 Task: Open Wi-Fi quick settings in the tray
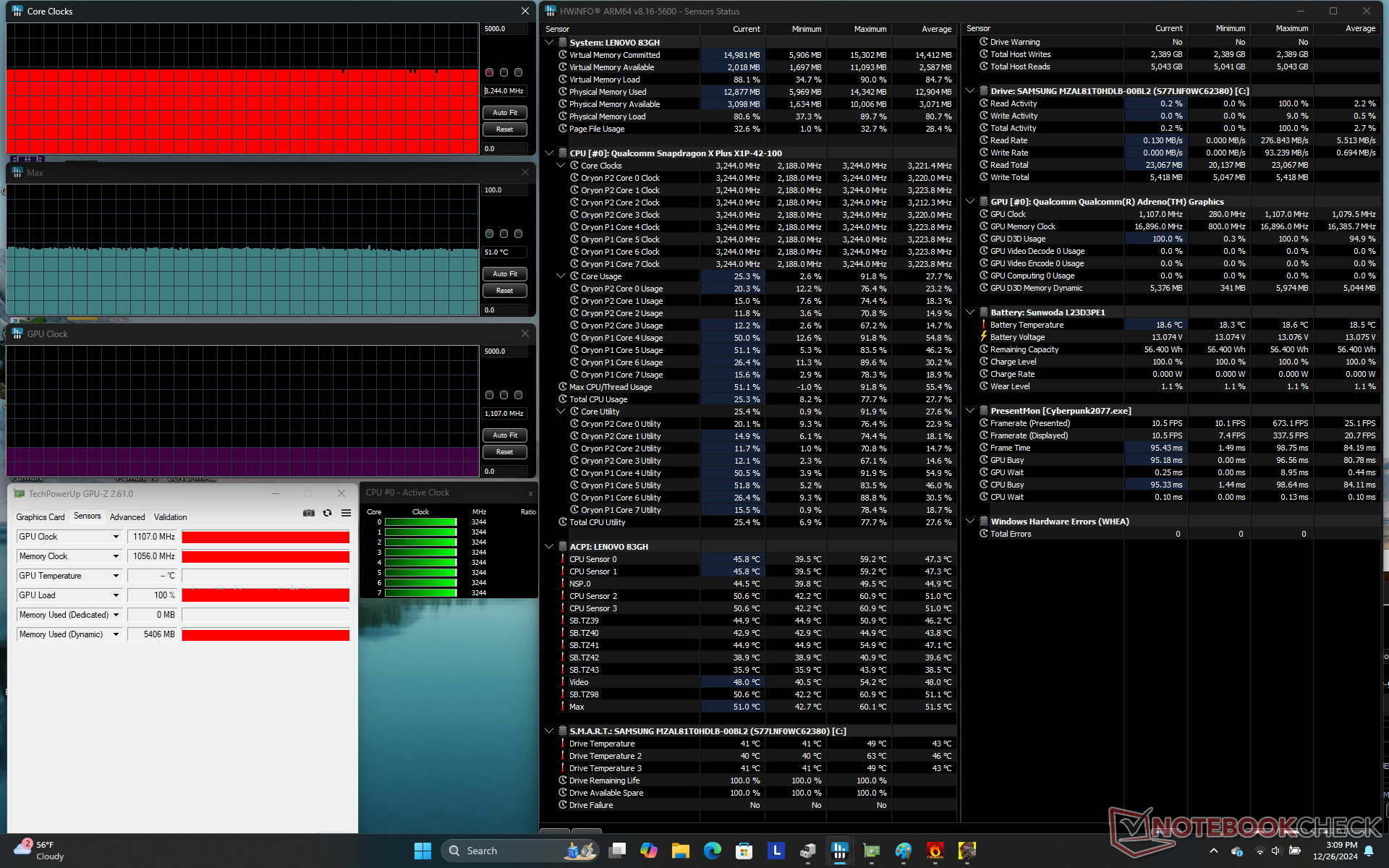click(x=1260, y=851)
